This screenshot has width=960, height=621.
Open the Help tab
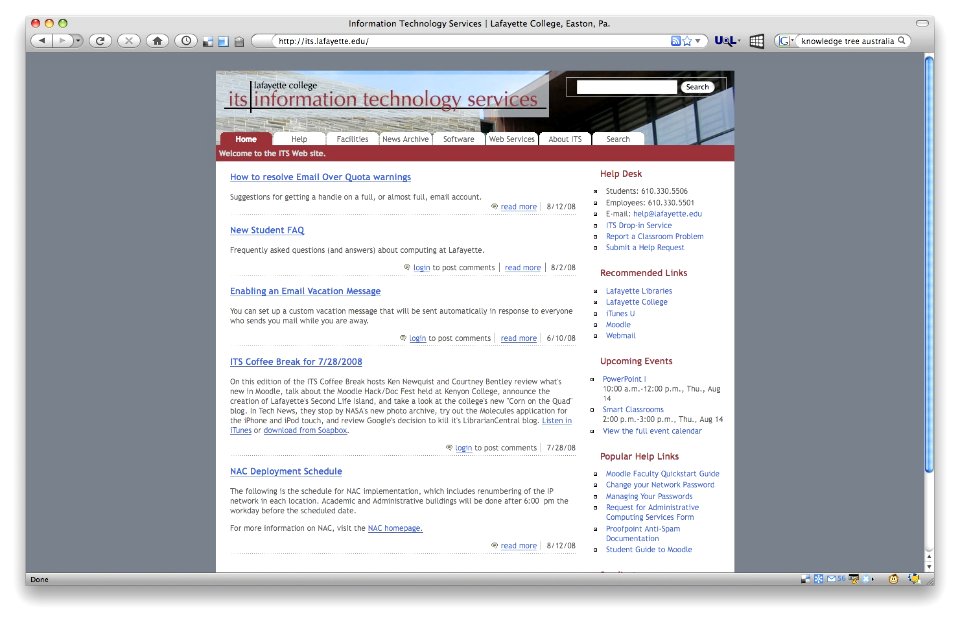pos(299,139)
